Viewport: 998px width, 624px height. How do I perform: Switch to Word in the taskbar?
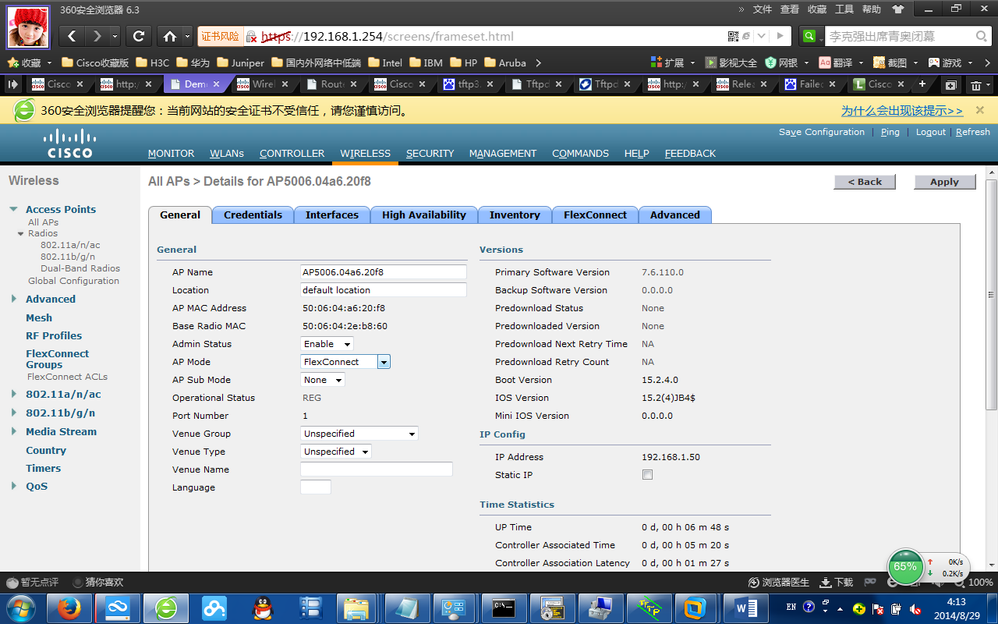745,609
